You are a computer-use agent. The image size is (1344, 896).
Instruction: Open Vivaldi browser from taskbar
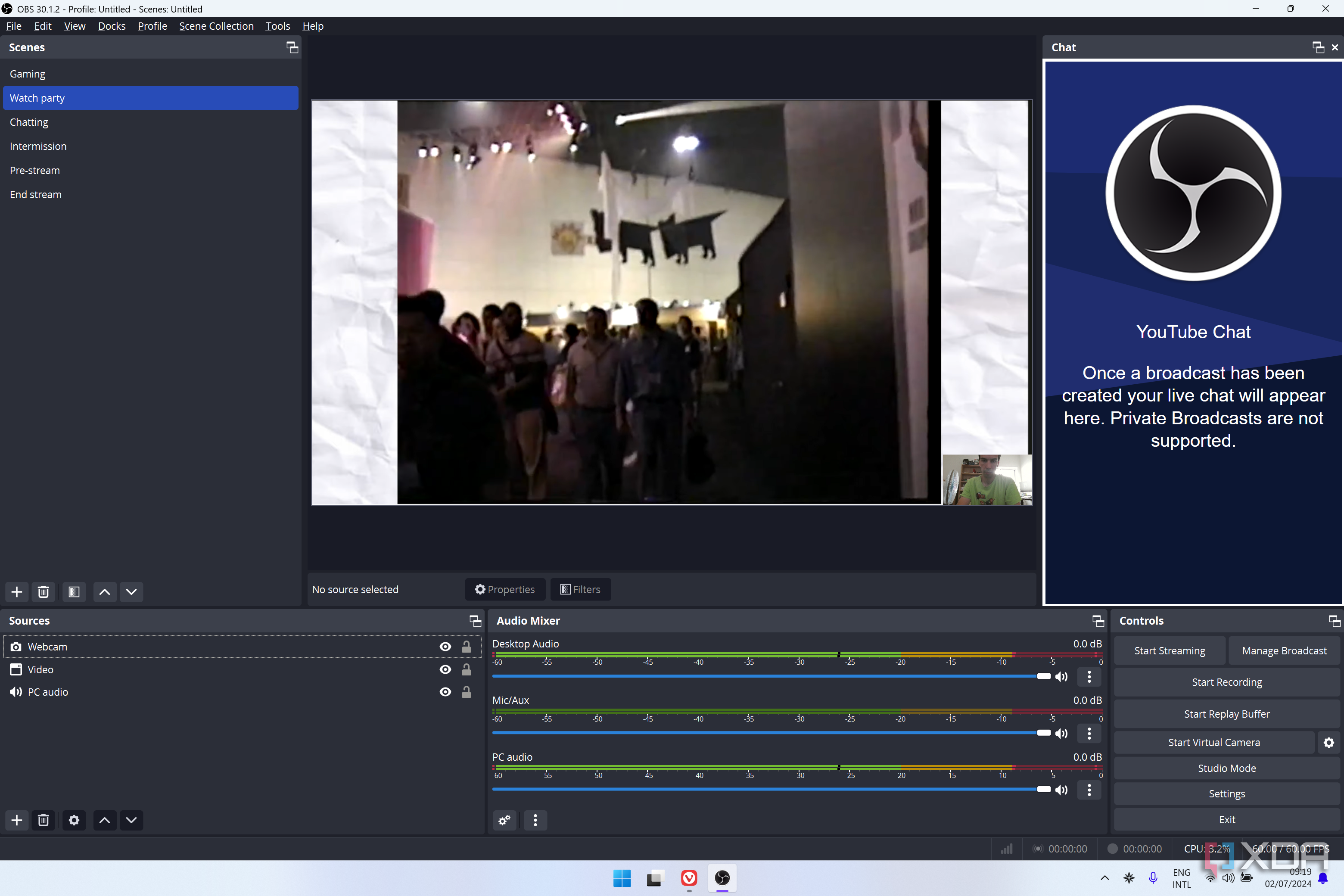click(689, 878)
